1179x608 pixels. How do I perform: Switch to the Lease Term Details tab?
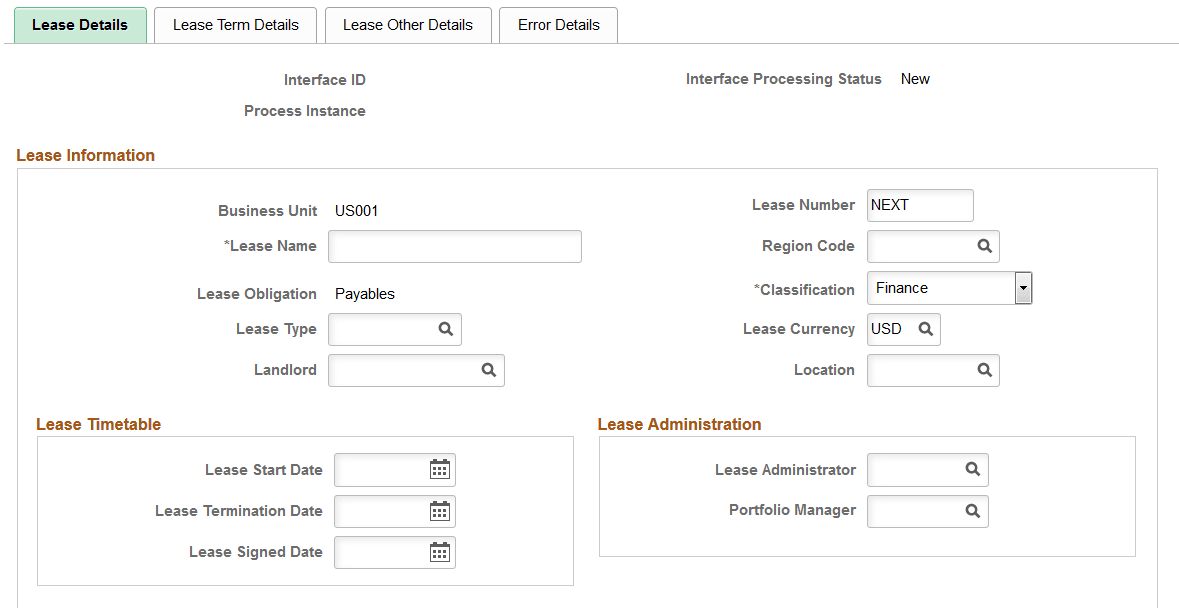(235, 24)
